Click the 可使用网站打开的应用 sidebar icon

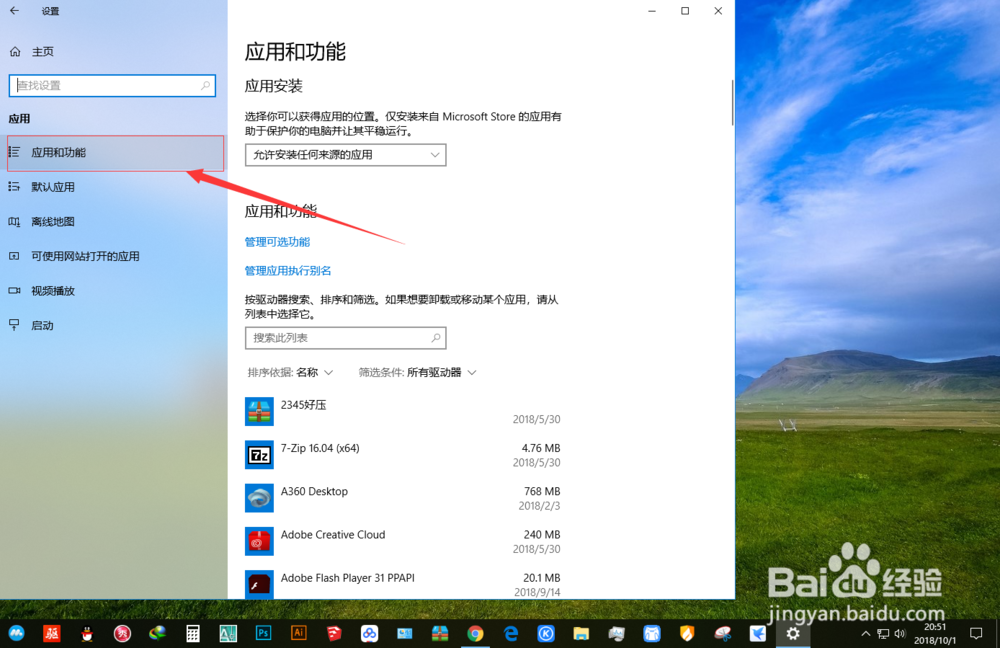point(15,256)
